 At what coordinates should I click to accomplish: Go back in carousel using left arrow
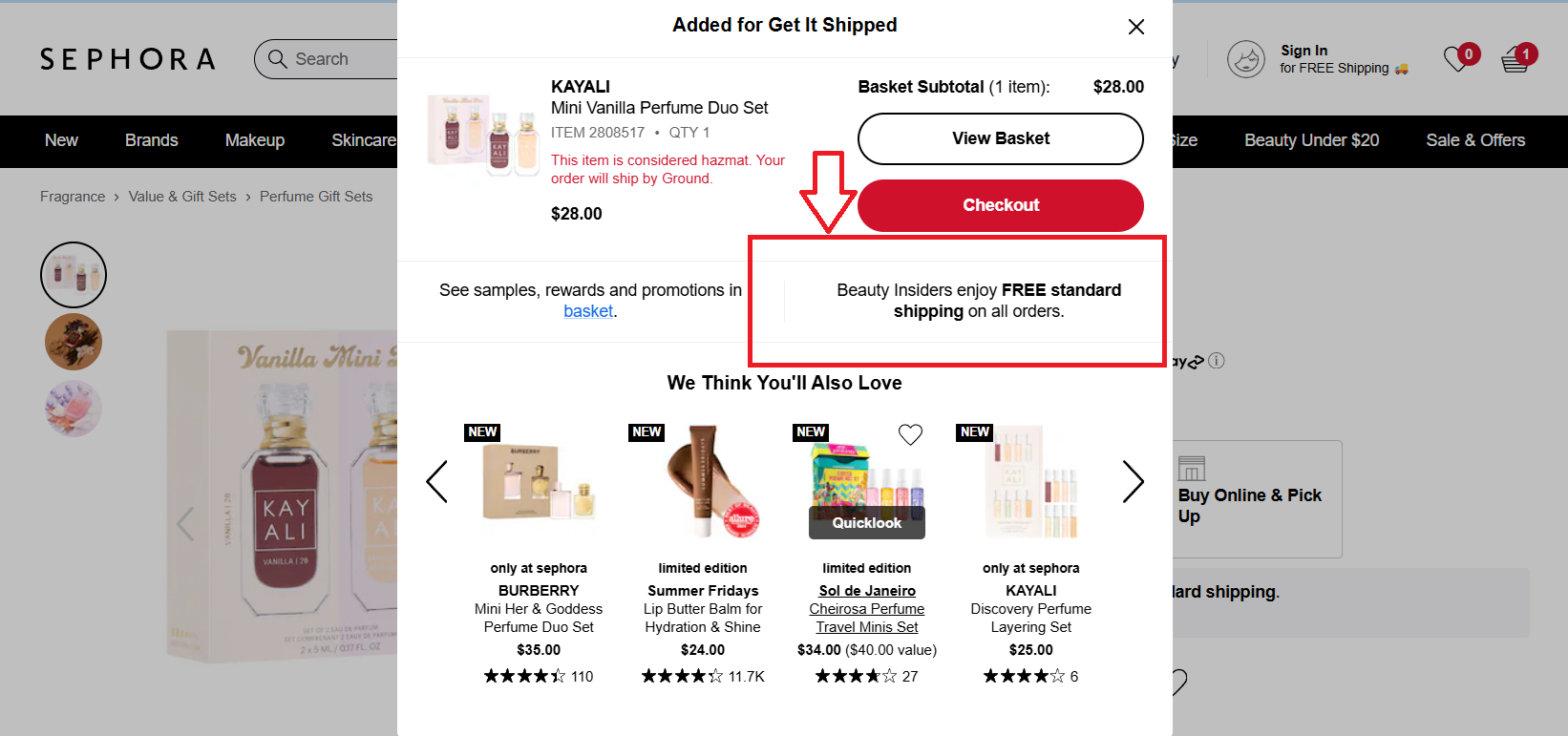436,482
